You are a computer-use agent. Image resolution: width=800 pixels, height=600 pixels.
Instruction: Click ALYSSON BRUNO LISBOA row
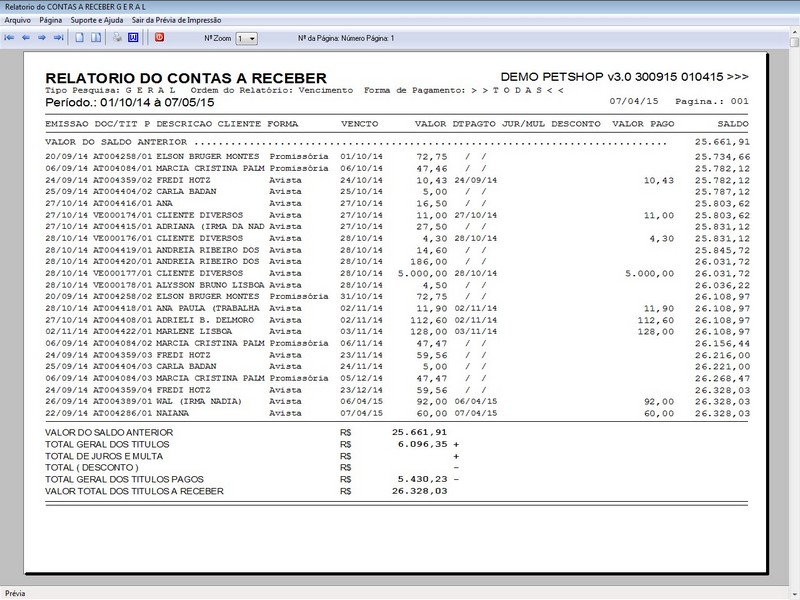tap(397, 285)
